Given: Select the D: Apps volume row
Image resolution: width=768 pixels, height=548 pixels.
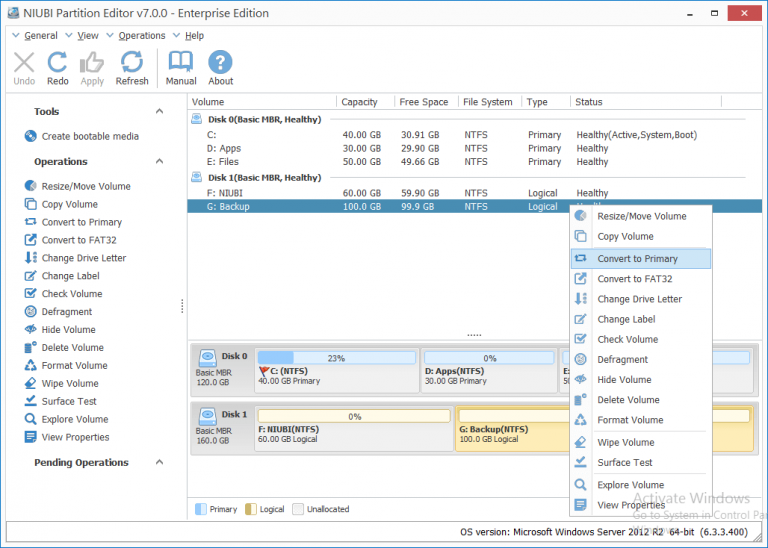Looking at the screenshot, I should pyautogui.click(x=474, y=148).
